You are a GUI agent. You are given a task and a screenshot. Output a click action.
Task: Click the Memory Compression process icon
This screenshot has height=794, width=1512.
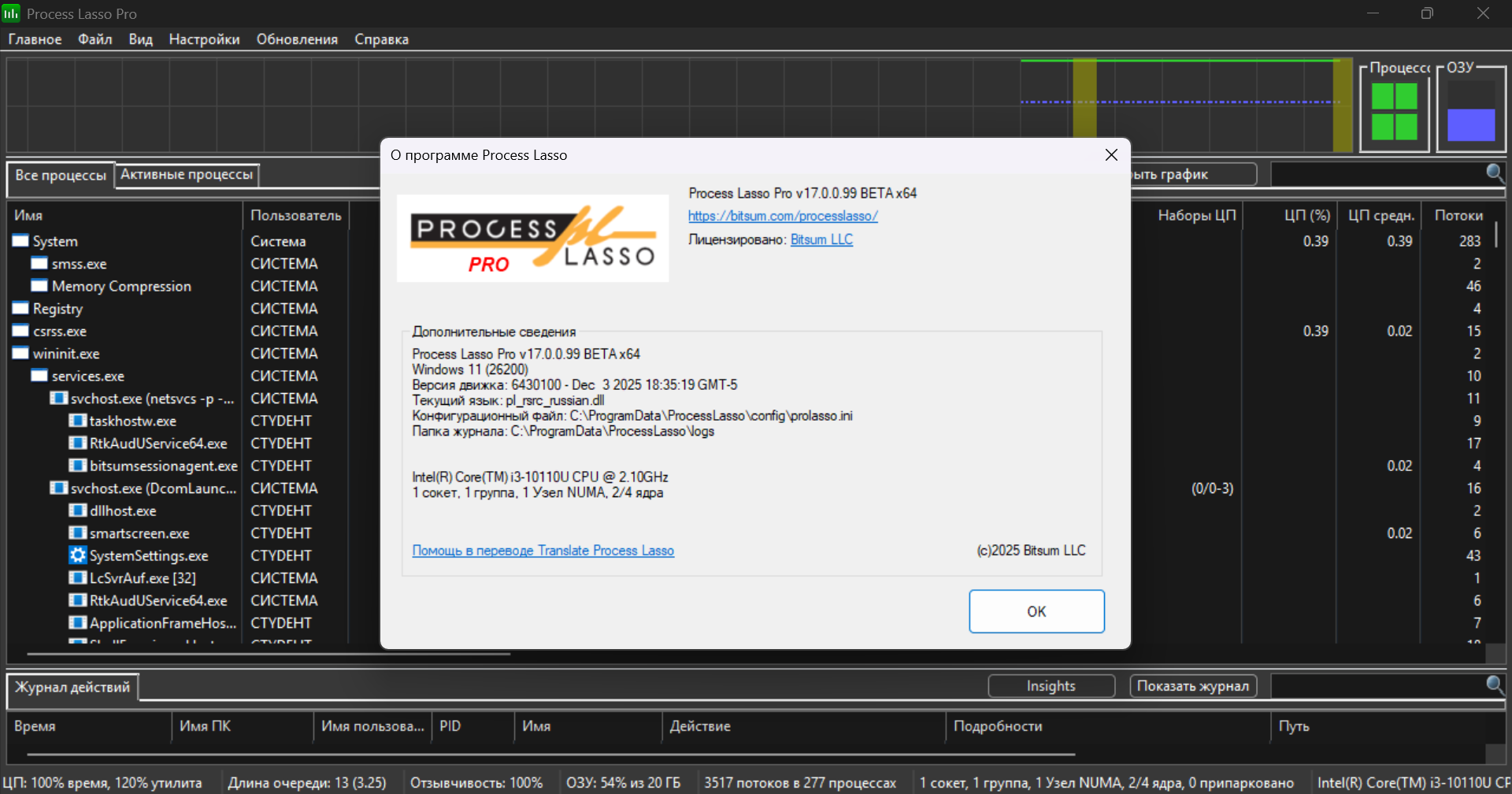(x=39, y=285)
